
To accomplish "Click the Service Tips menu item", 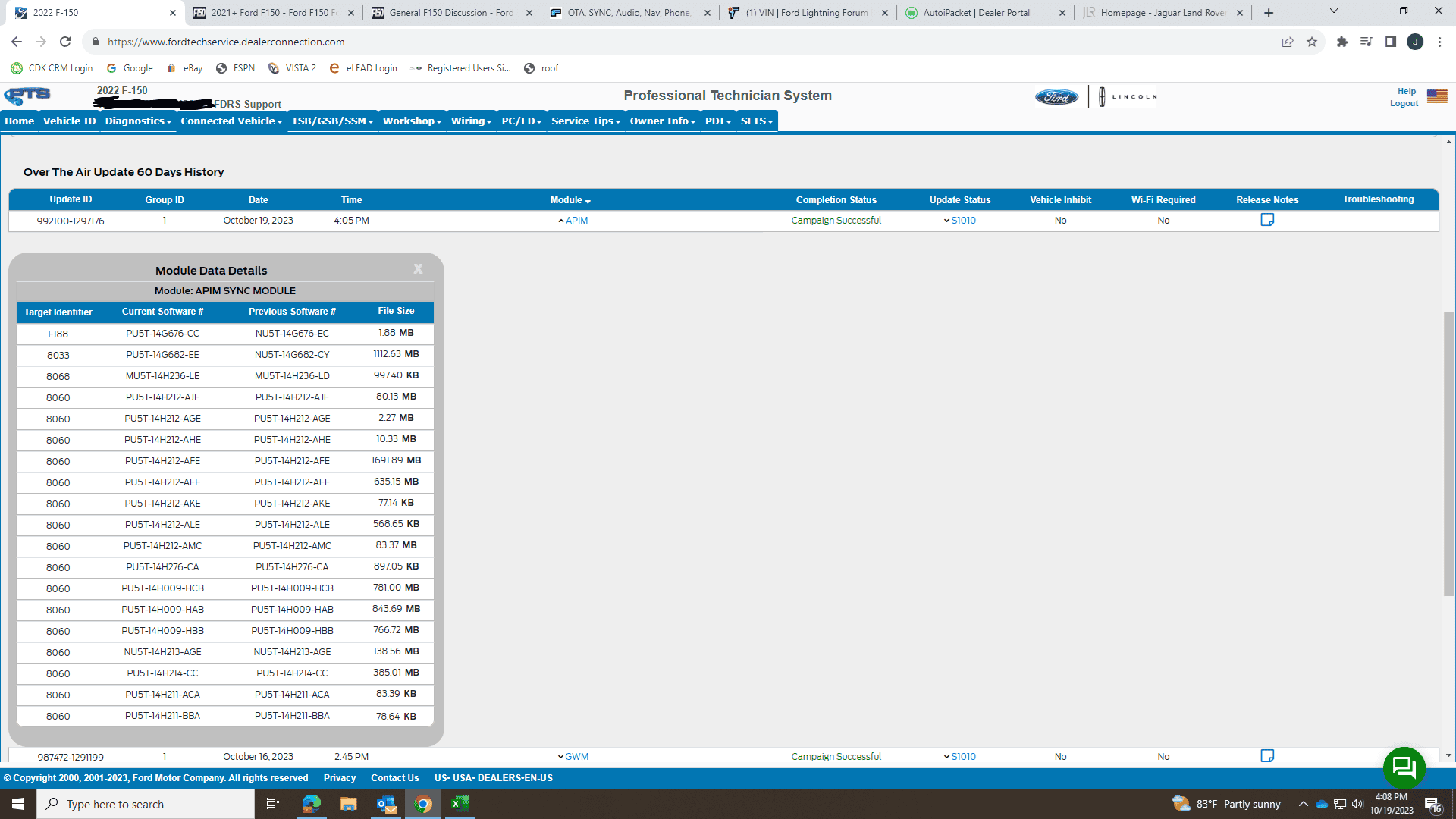I will click(x=584, y=120).
